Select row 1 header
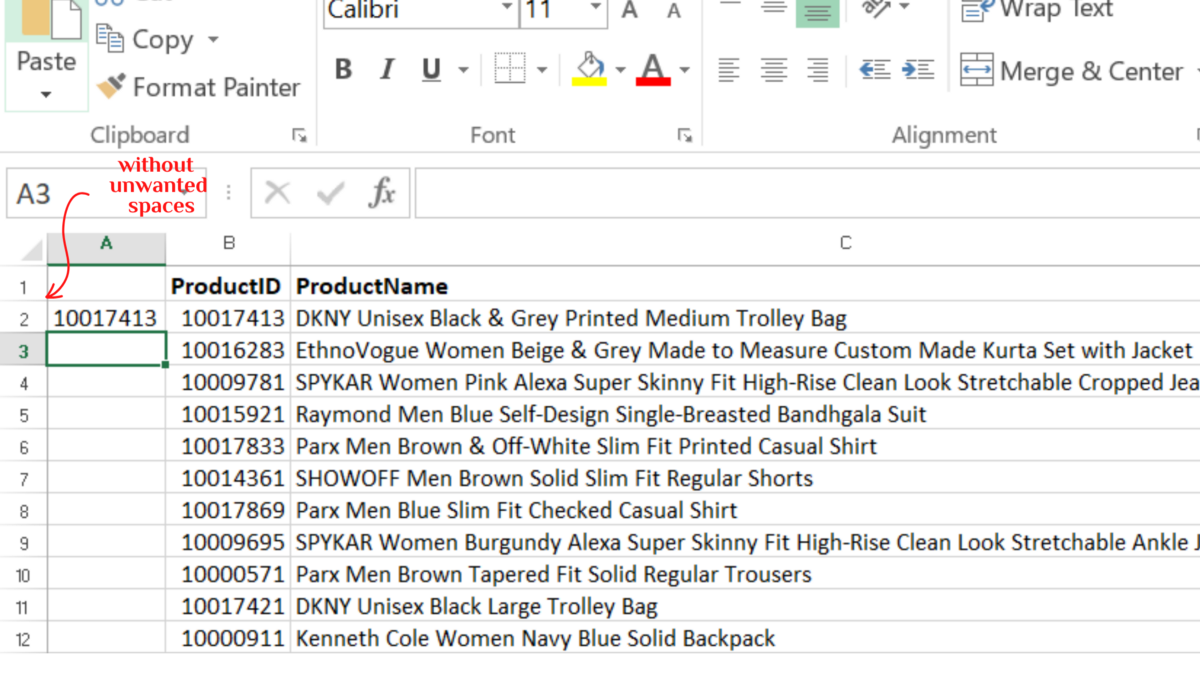 24,287
